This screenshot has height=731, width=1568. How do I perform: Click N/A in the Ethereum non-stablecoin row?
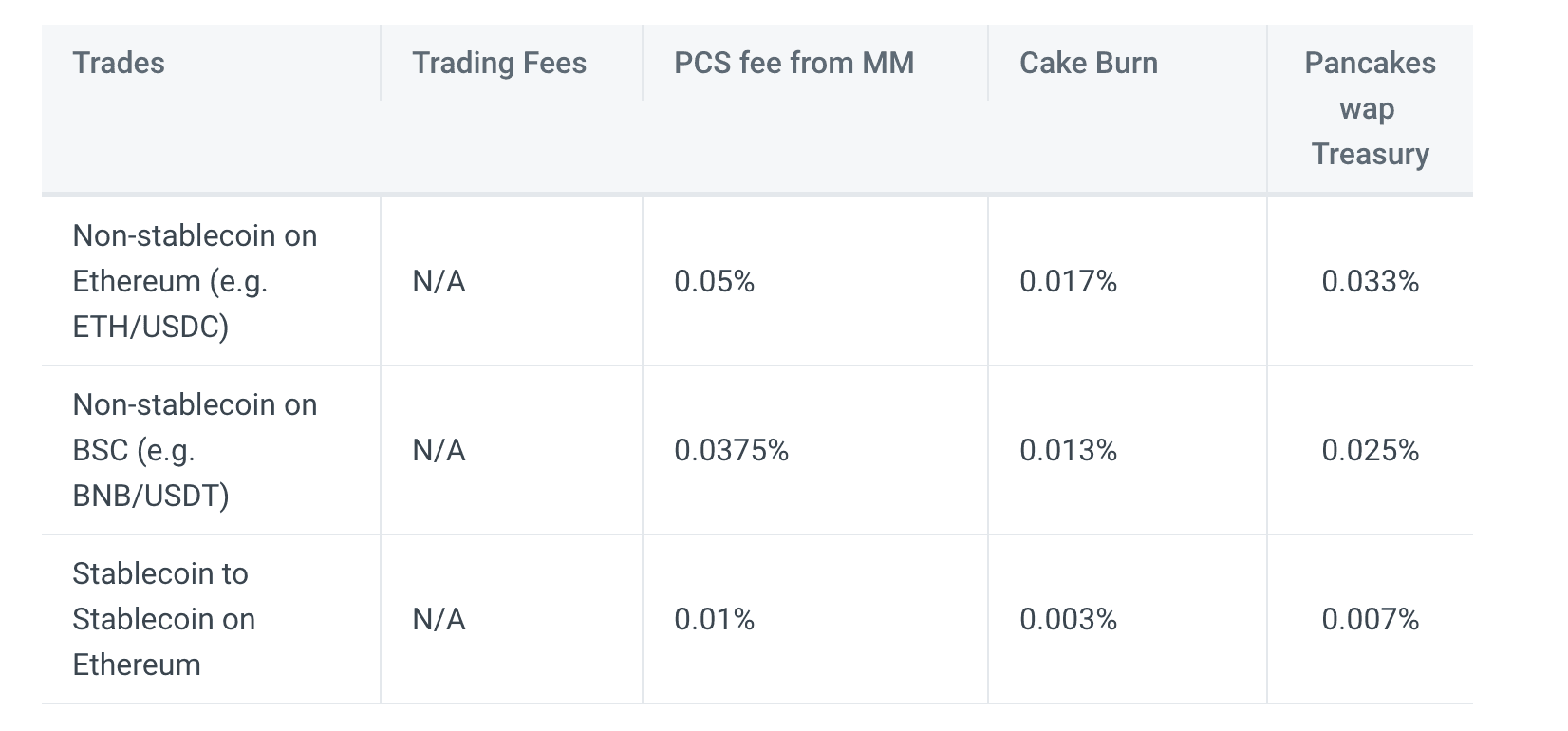(439, 282)
